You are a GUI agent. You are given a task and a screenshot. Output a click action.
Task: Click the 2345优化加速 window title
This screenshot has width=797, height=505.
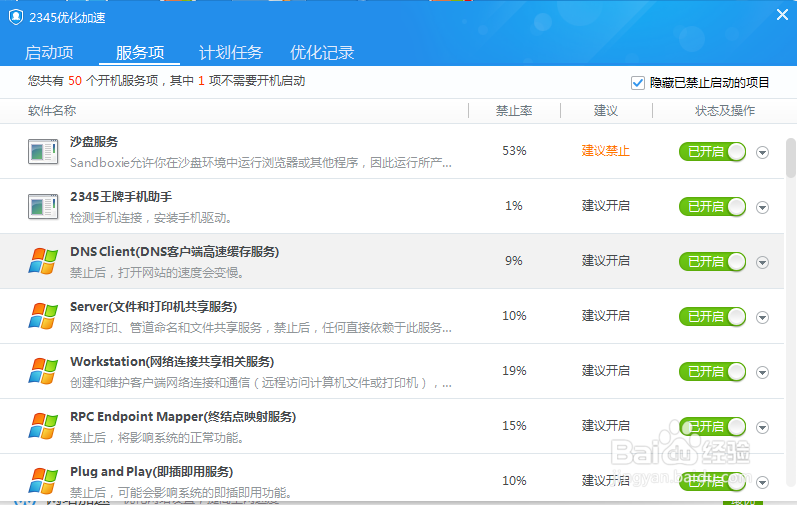(x=67, y=18)
